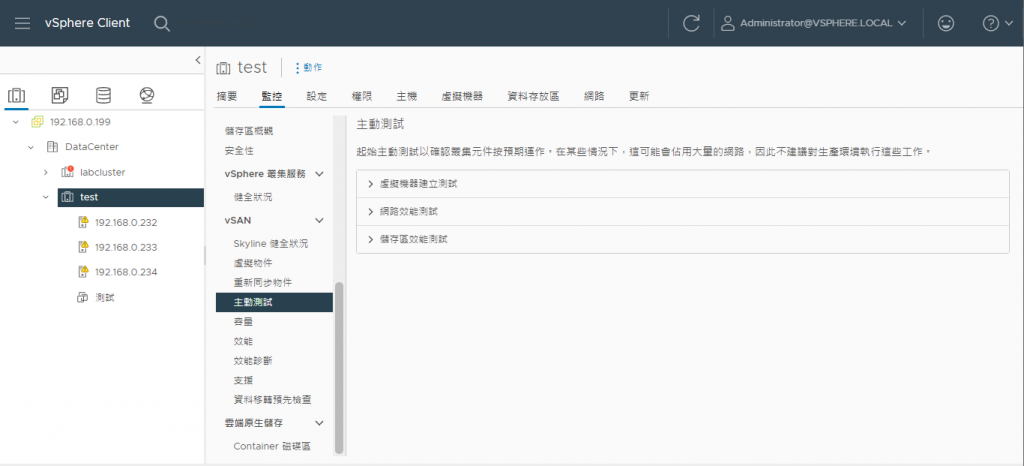Collapse the vSphere 叢集服務 section

pyautogui.click(x=319, y=174)
